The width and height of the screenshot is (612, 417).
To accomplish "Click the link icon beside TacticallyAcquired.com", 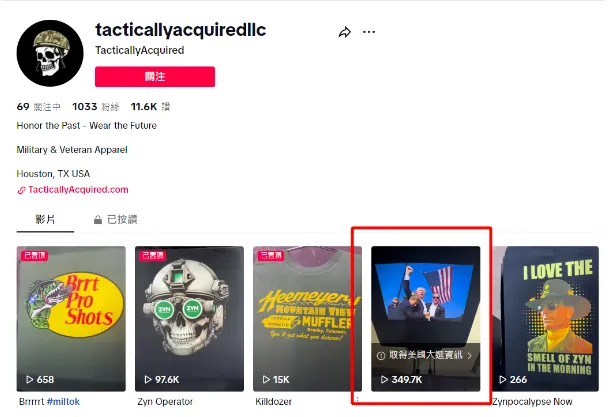I will point(21,190).
